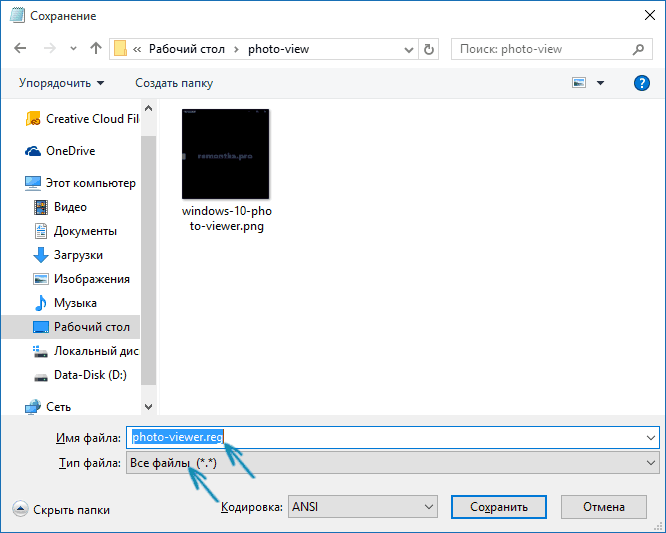The width and height of the screenshot is (666, 533).
Task: Open Creative Cloud Files in sidebar
Action: 82,119
